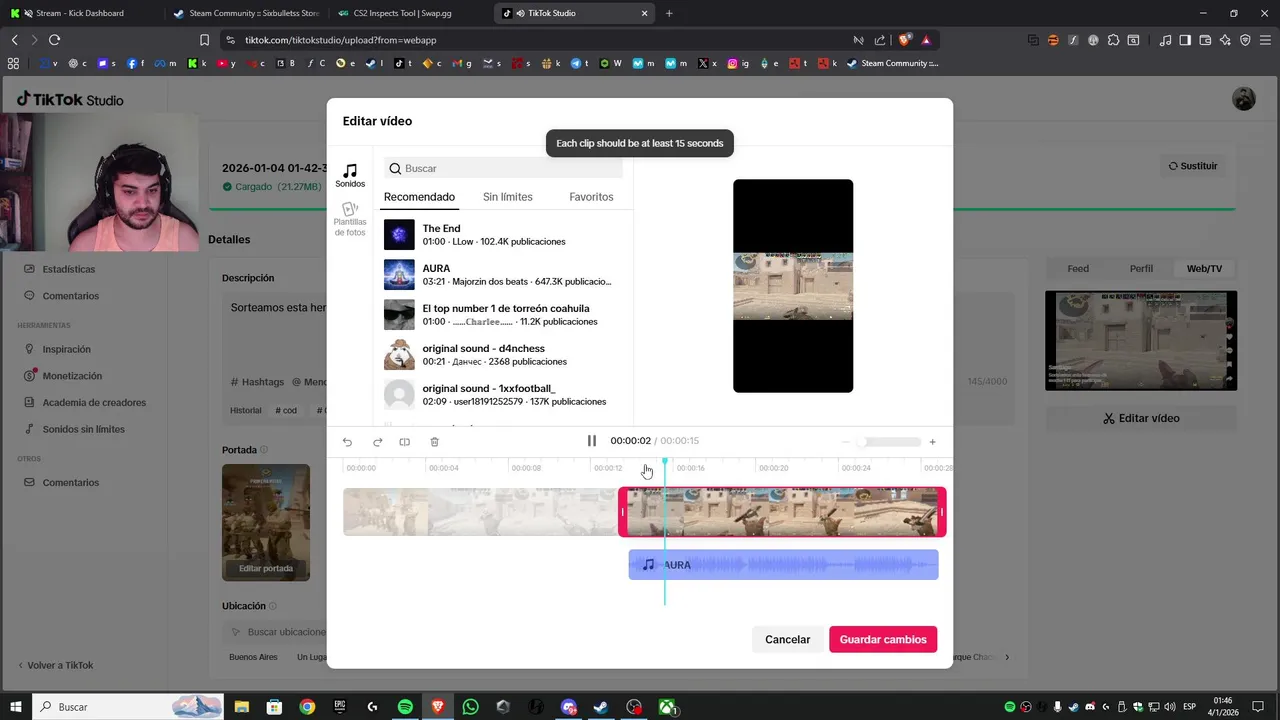The image size is (1280, 720).
Task: Undo the last edit in the timeline toolbar
Action: [347, 442]
